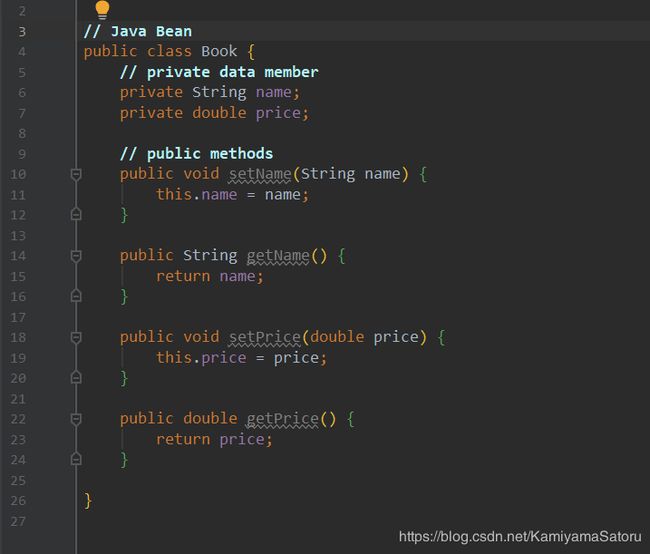The height and width of the screenshot is (554, 650).
Task: Click the fold end marker on line 20
Action: coord(75,377)
